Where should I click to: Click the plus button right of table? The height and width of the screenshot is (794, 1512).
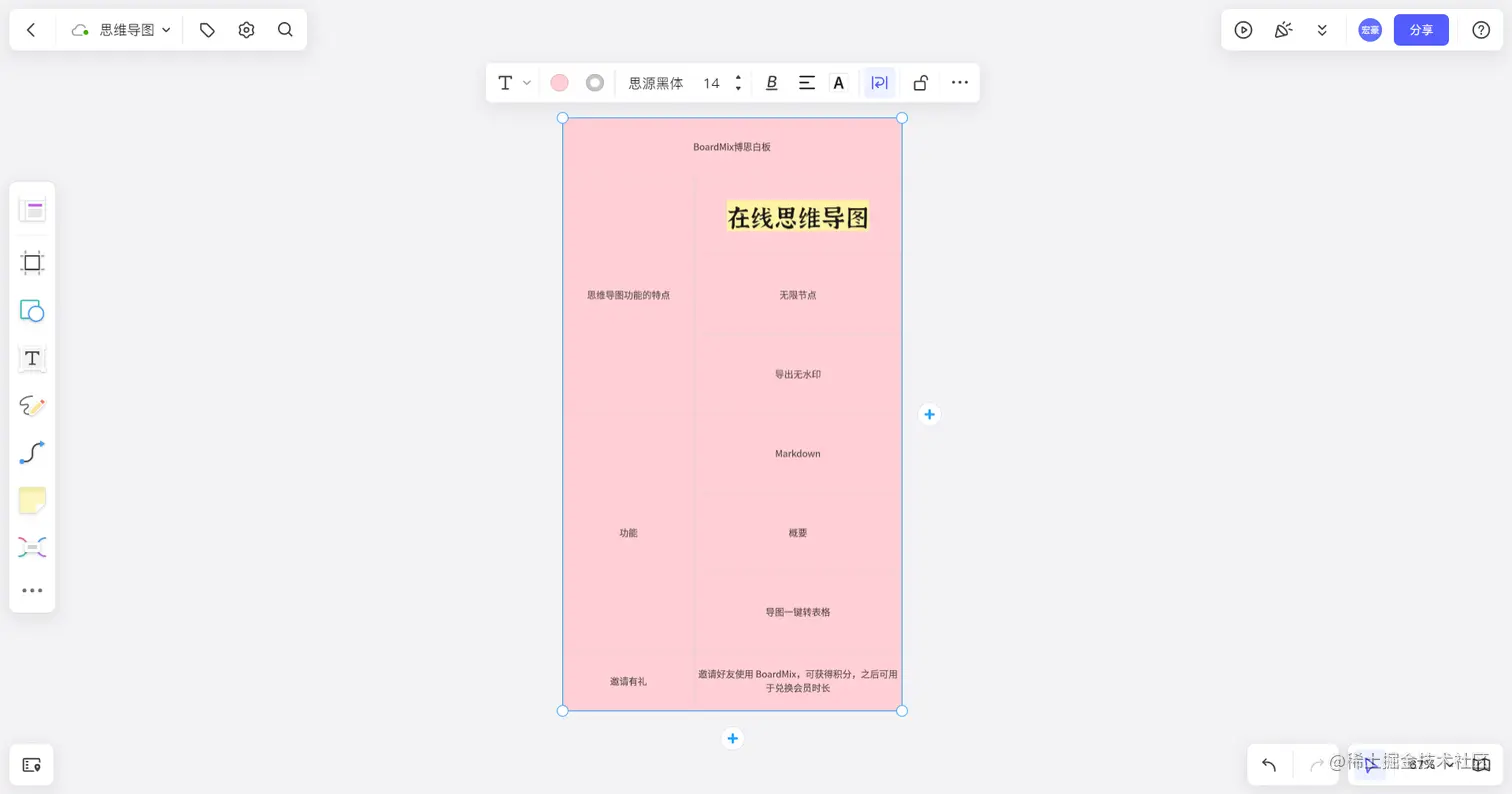[x=929, y=414]
